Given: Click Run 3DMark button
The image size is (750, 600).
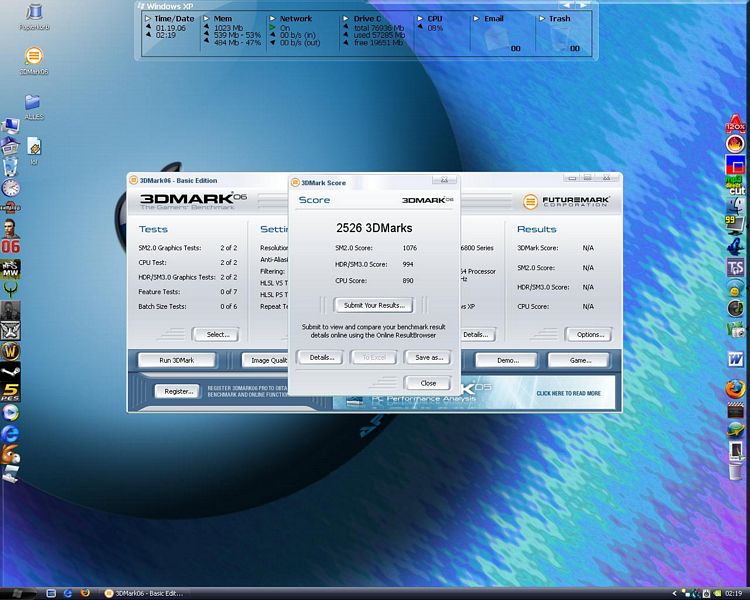Looking at the screenshot, I should tap(176, 360).
